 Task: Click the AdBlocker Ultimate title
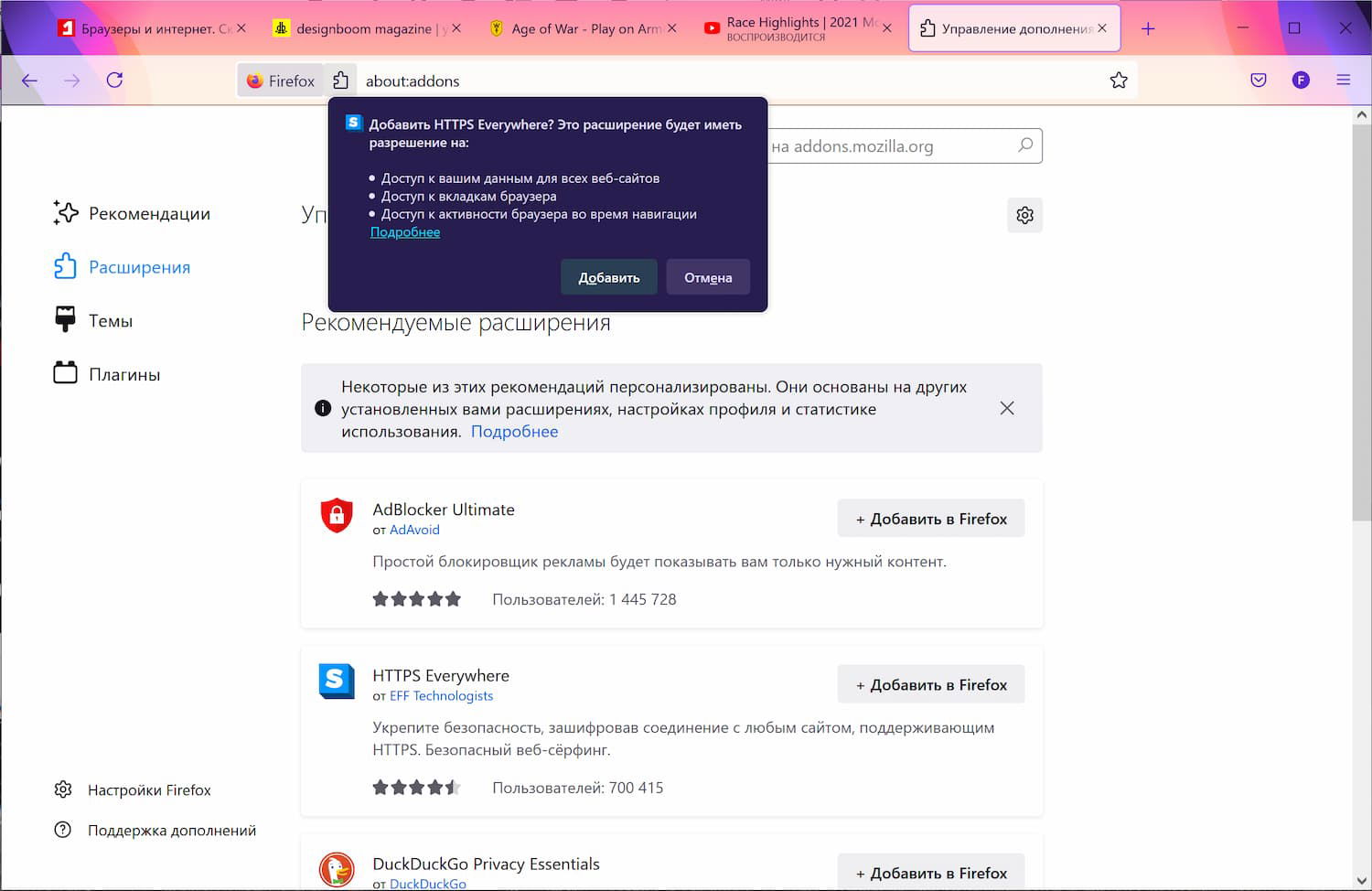click(444, 510)
